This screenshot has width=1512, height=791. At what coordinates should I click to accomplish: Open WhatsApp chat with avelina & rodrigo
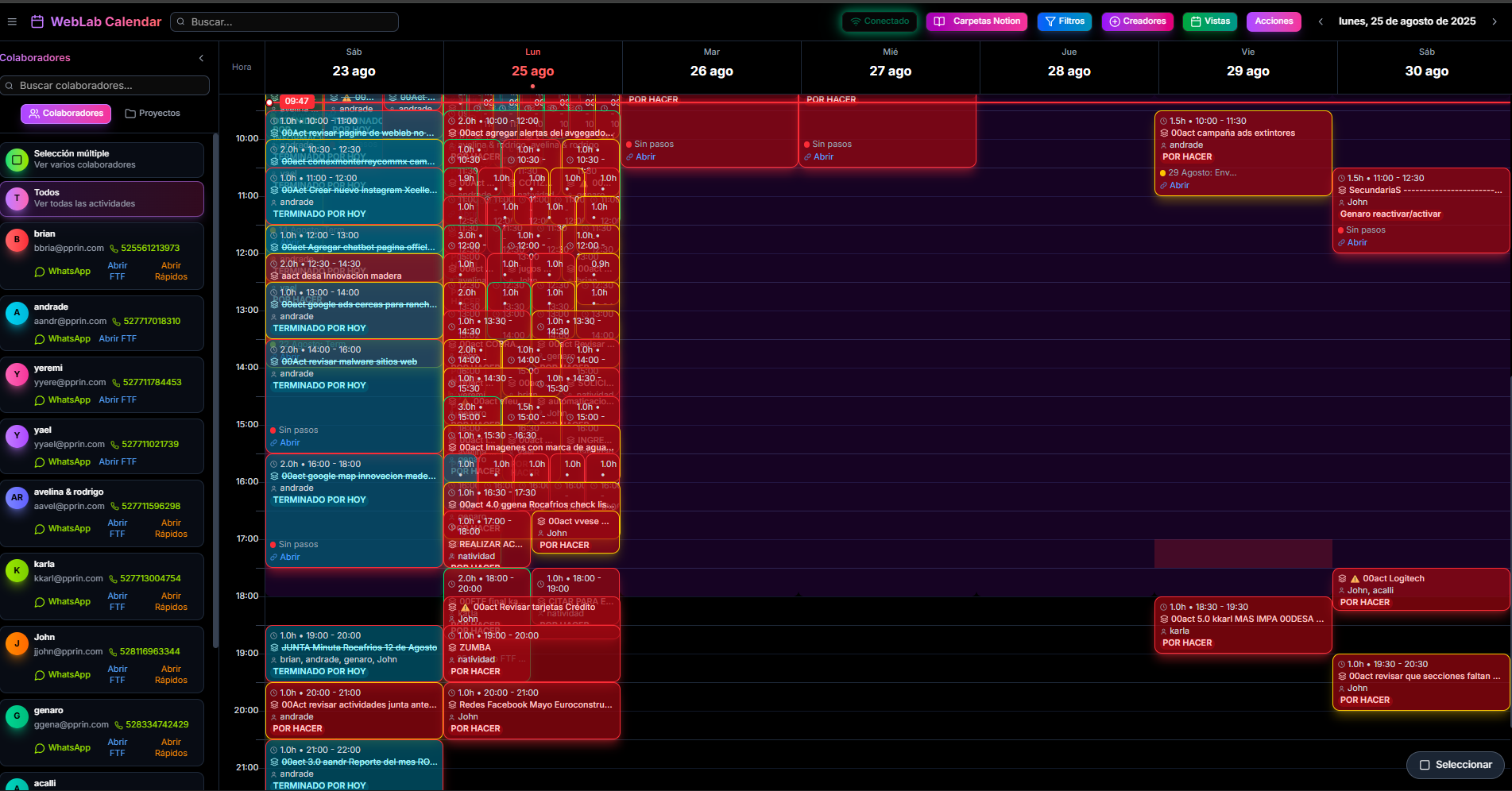(63, 528)
